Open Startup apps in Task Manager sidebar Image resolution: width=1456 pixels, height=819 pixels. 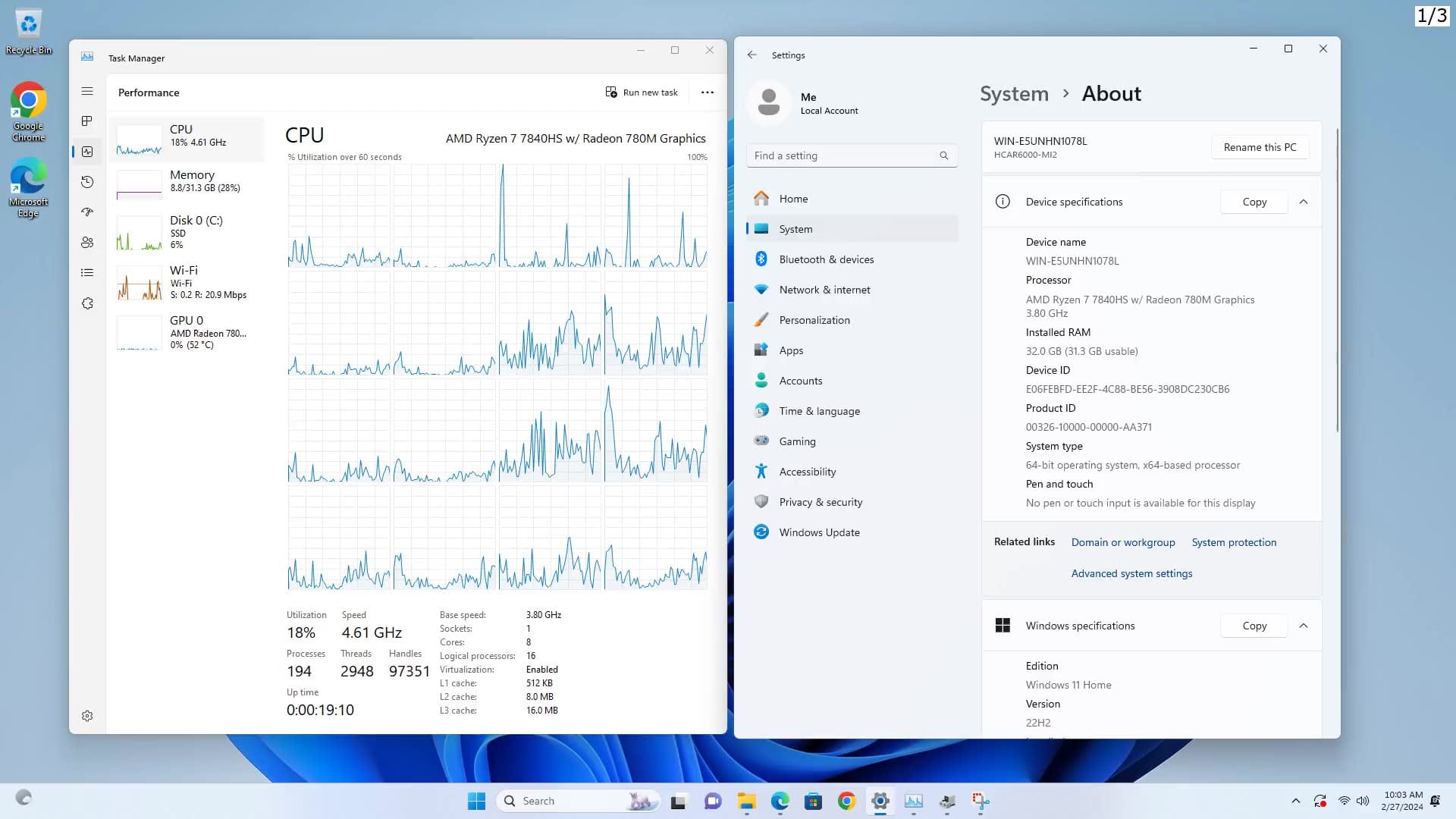[87, 212]
